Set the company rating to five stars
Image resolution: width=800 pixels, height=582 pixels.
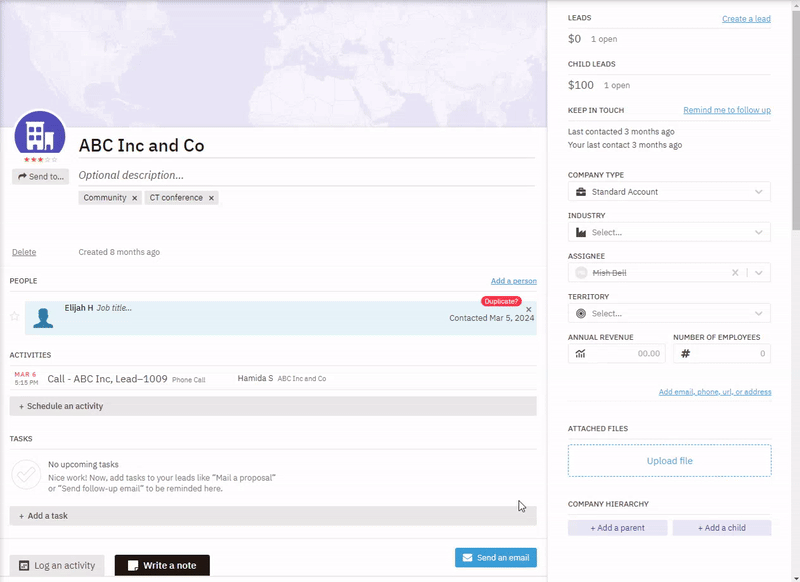[x=53, y=158]
